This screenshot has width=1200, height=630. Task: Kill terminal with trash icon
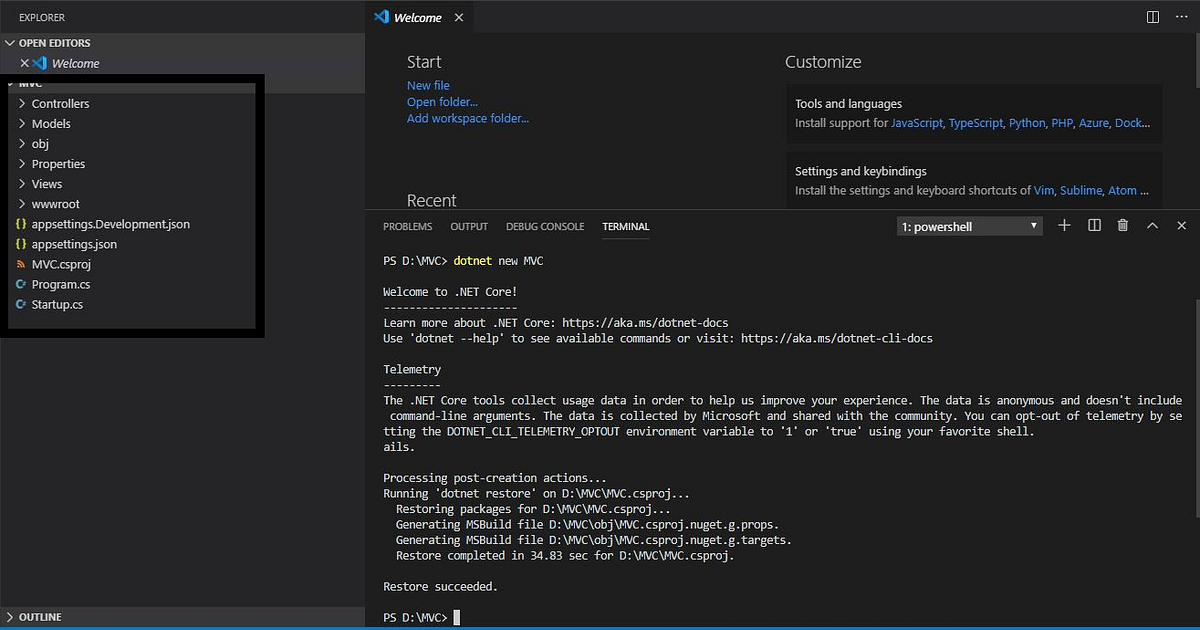(x=1123, y=226)
